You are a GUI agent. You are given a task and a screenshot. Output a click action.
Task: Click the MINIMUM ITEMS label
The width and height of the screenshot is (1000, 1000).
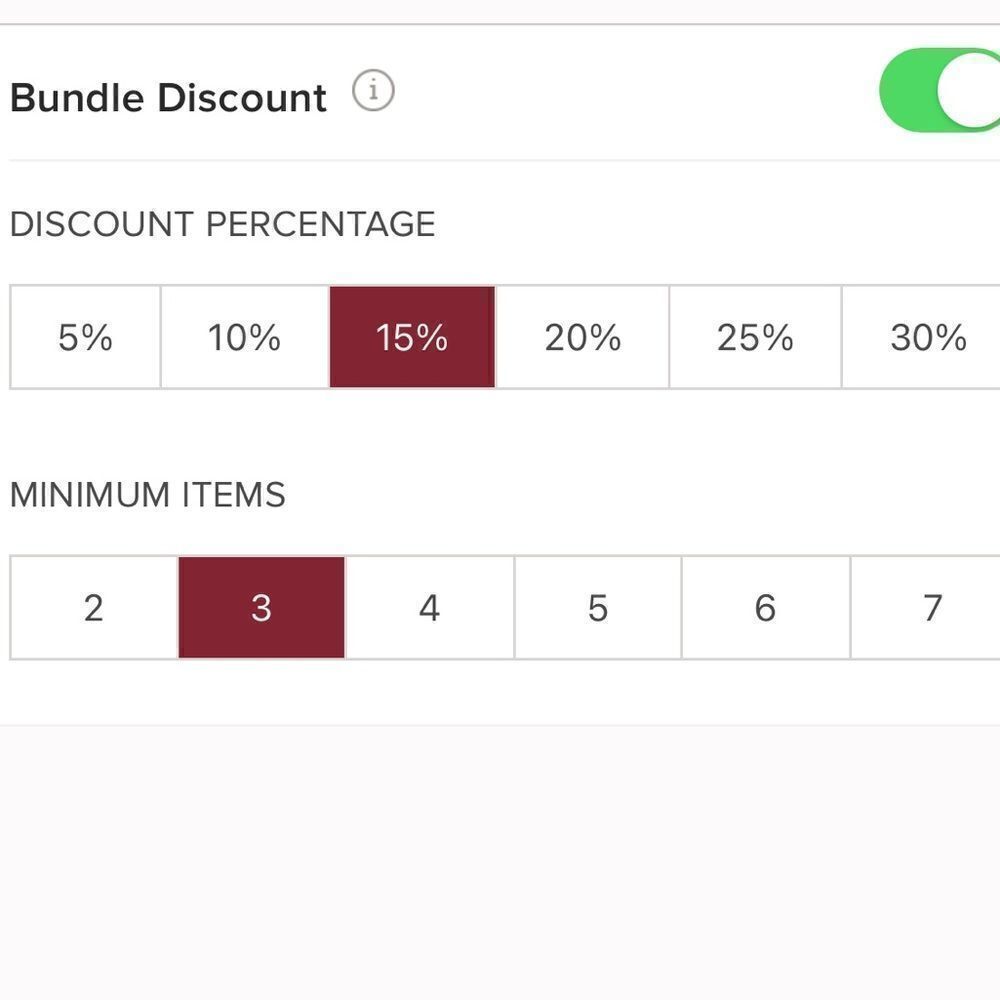coord(148,494)
